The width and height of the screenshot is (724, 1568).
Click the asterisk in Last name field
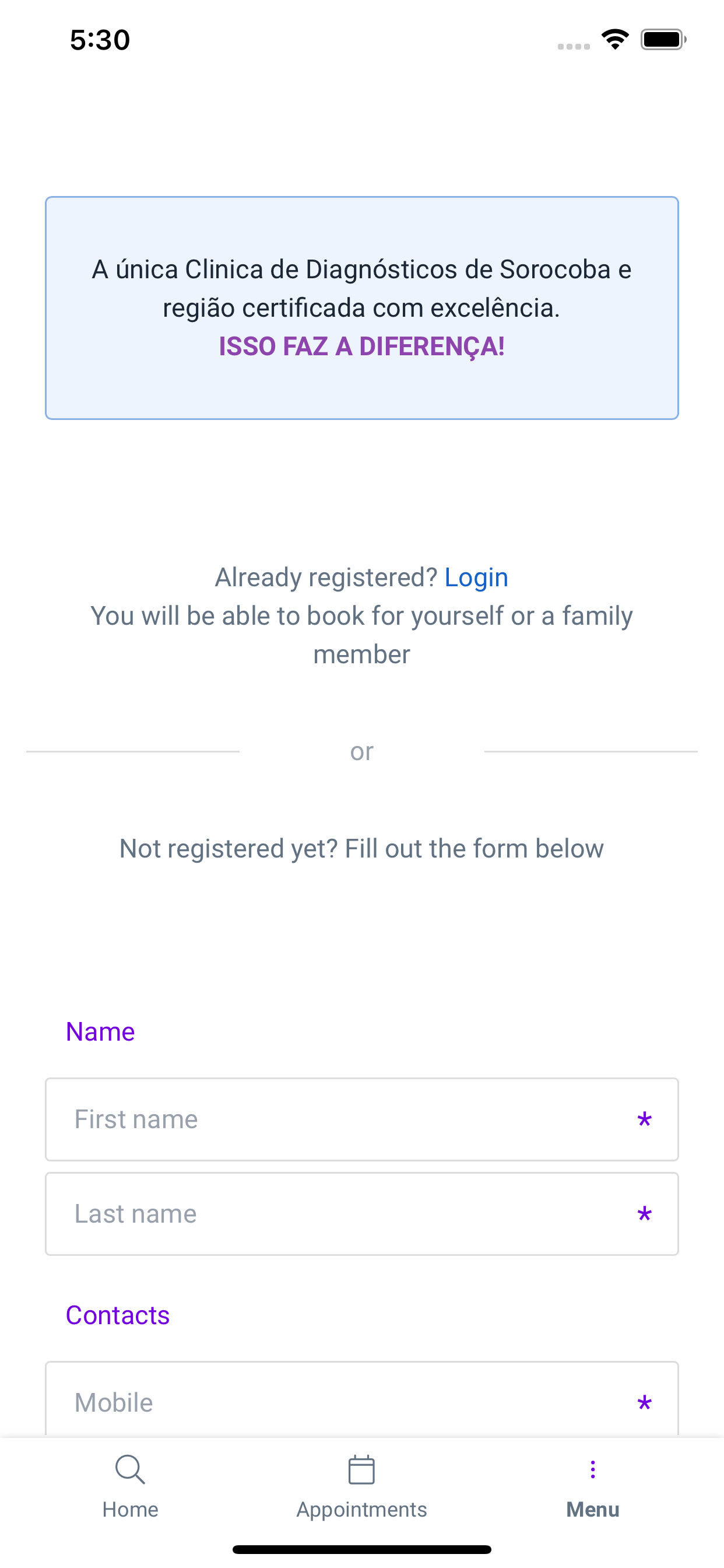click(x=644, y=1216)
